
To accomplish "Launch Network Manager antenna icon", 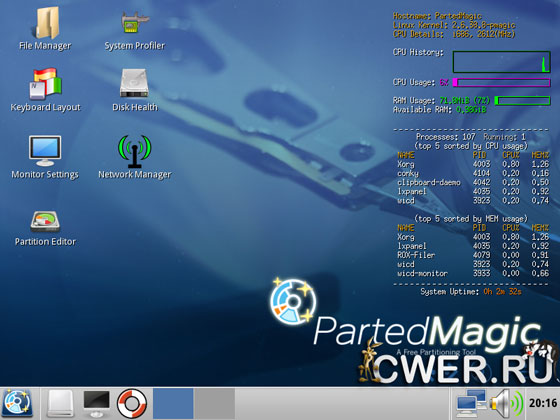I will (x=135, y=151).
